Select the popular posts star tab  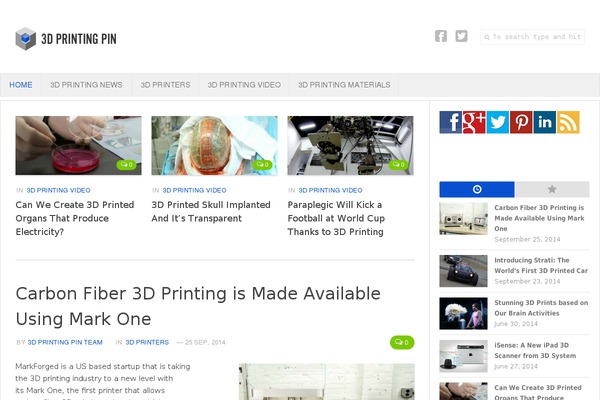552,189
